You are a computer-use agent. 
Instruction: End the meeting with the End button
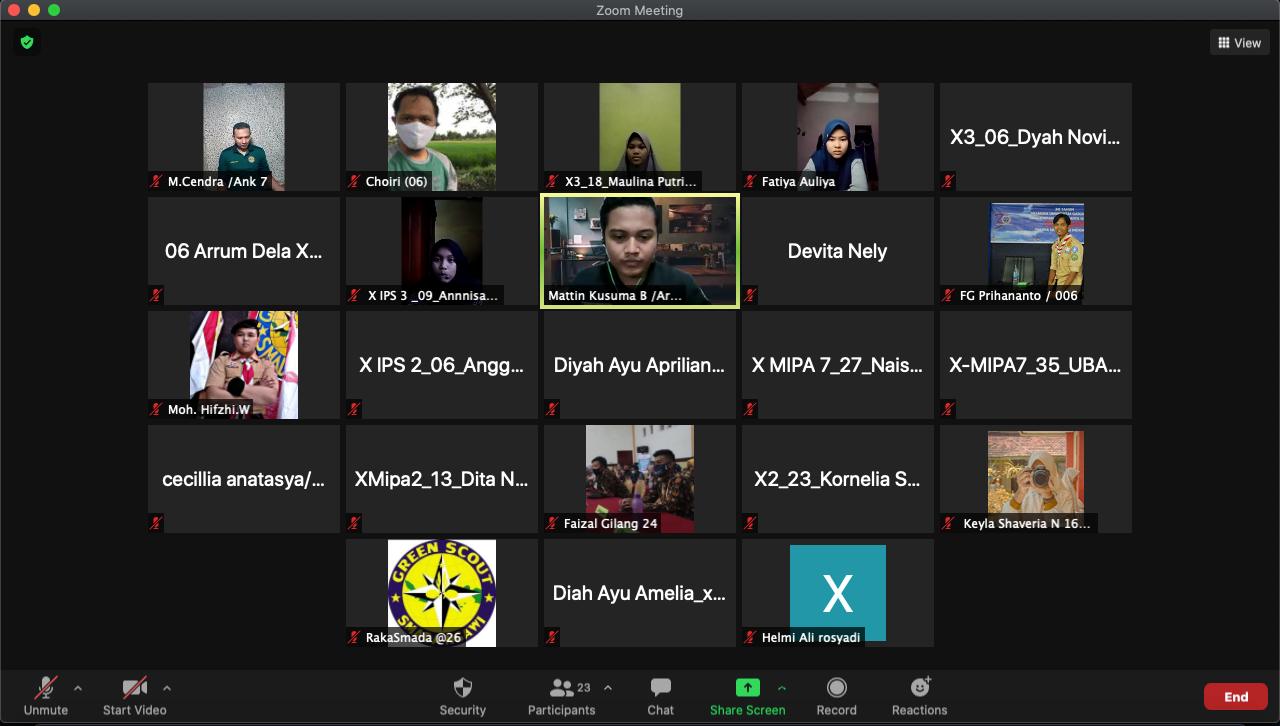point(1236,697)
